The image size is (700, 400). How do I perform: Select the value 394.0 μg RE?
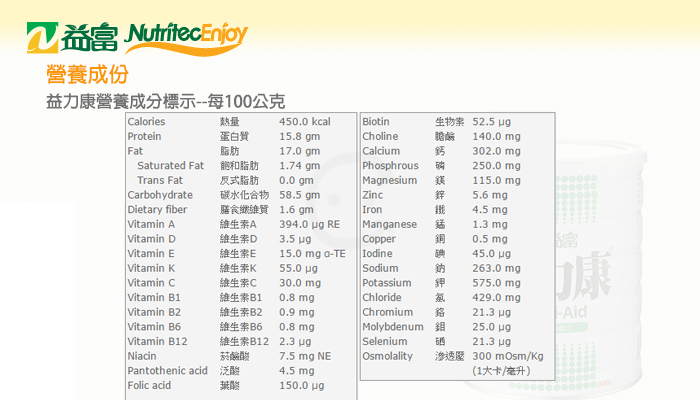(x=309, y=224)
